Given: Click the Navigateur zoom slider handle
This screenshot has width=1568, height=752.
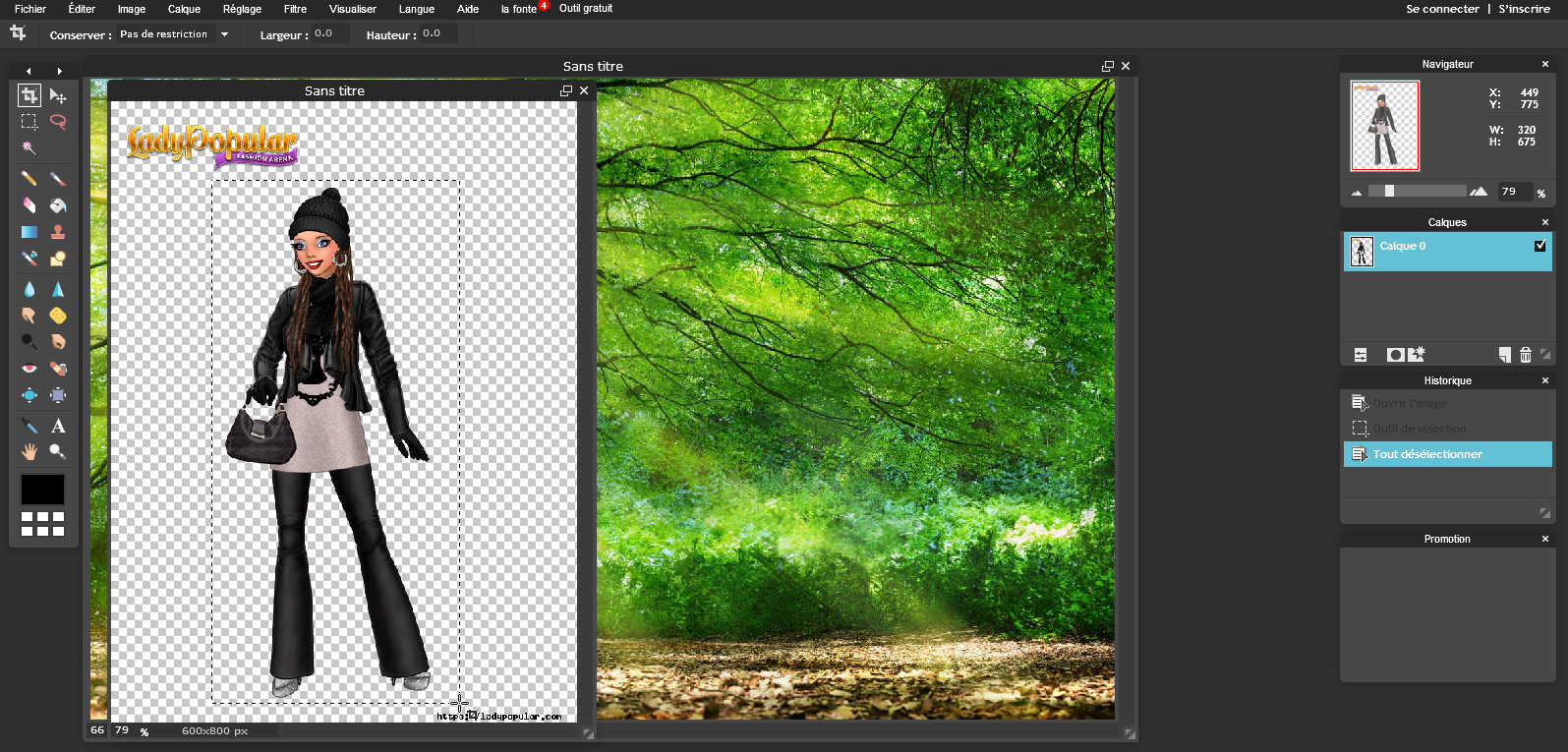Looking at the screenshot, I should 1389,191.
